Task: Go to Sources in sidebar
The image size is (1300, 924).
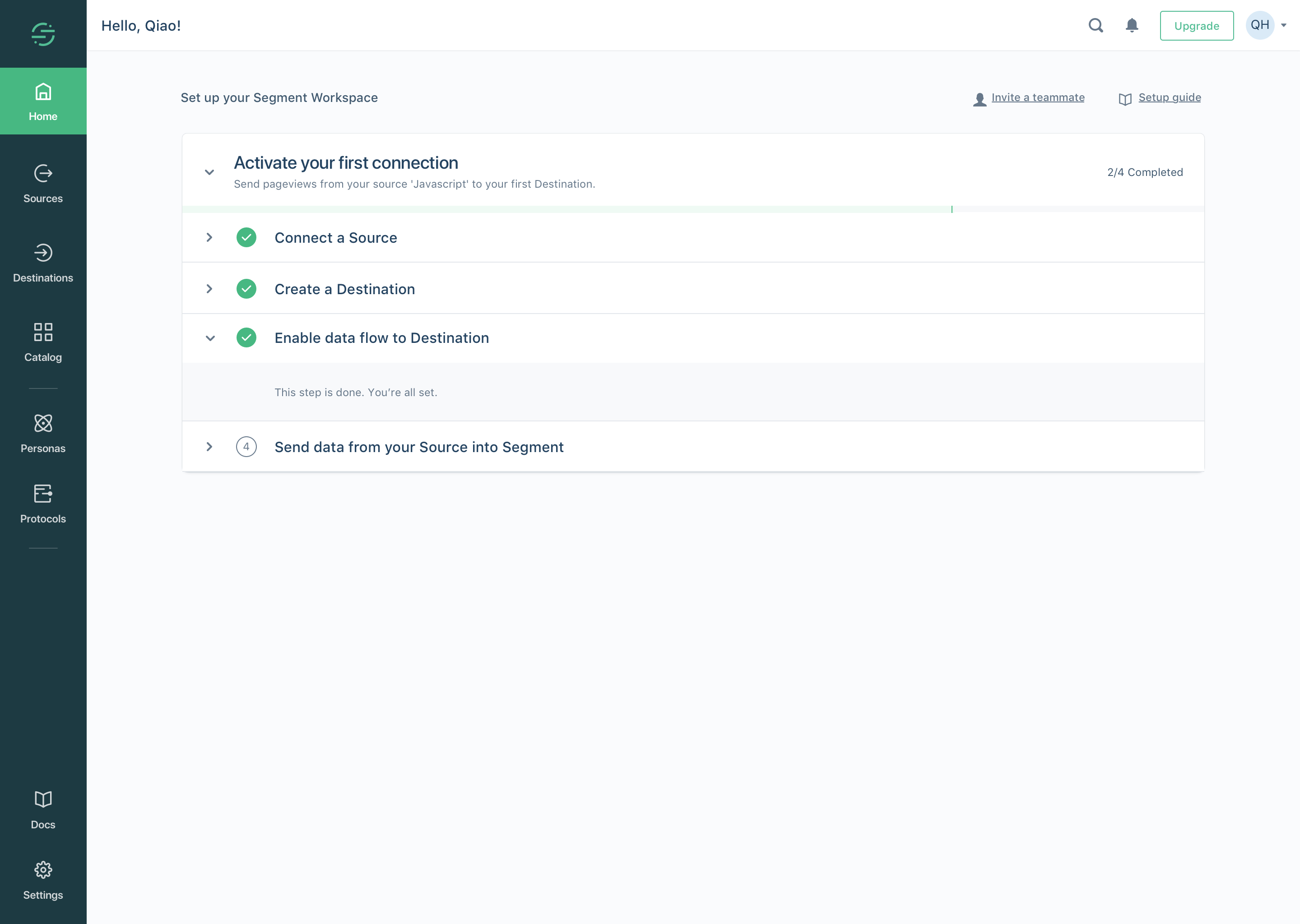Action: (43, 184)
